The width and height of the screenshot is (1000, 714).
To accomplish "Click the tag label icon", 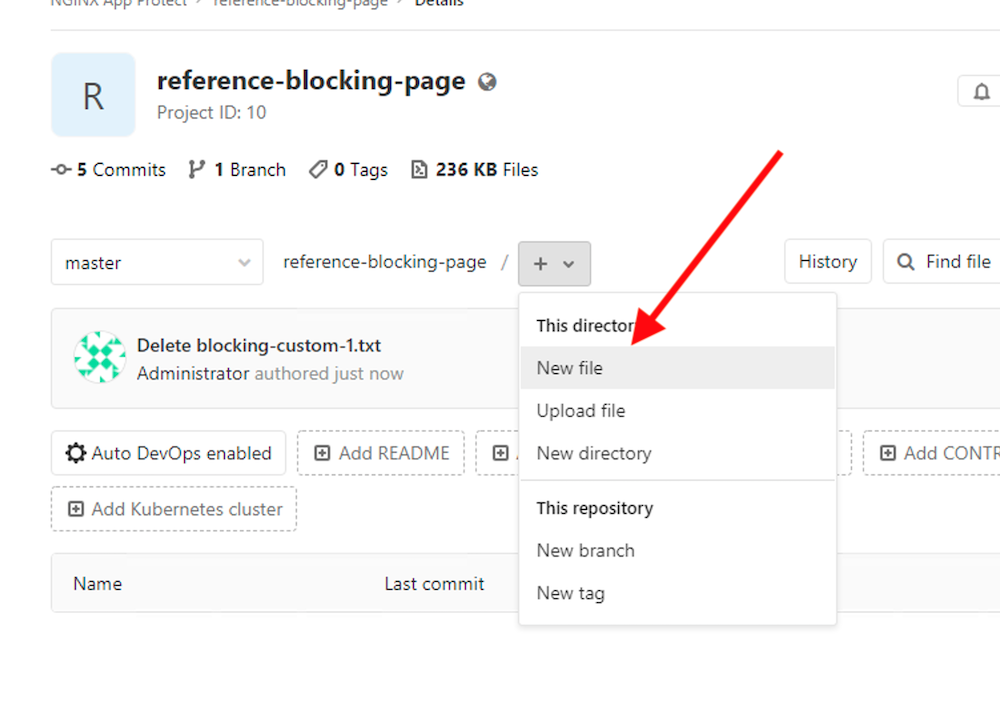I will click(x=318, y=170).
